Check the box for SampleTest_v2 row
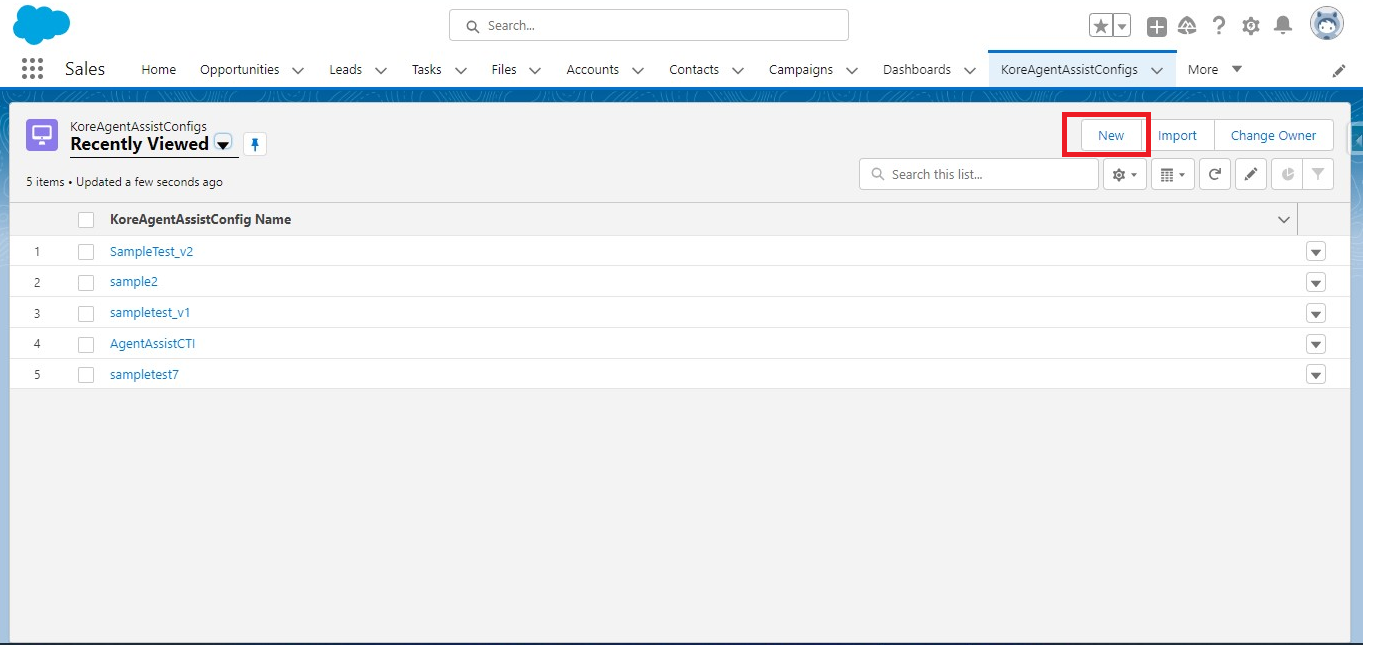This screenshot has width=1373, height=645. [x=86, y=252]
